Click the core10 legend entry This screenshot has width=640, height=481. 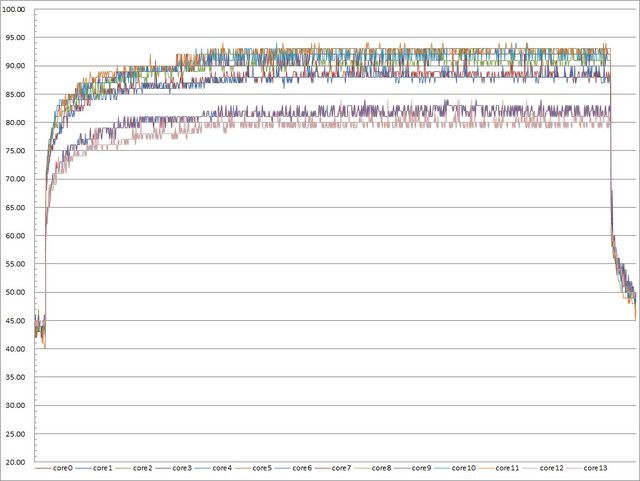click(x=463, y=468)
